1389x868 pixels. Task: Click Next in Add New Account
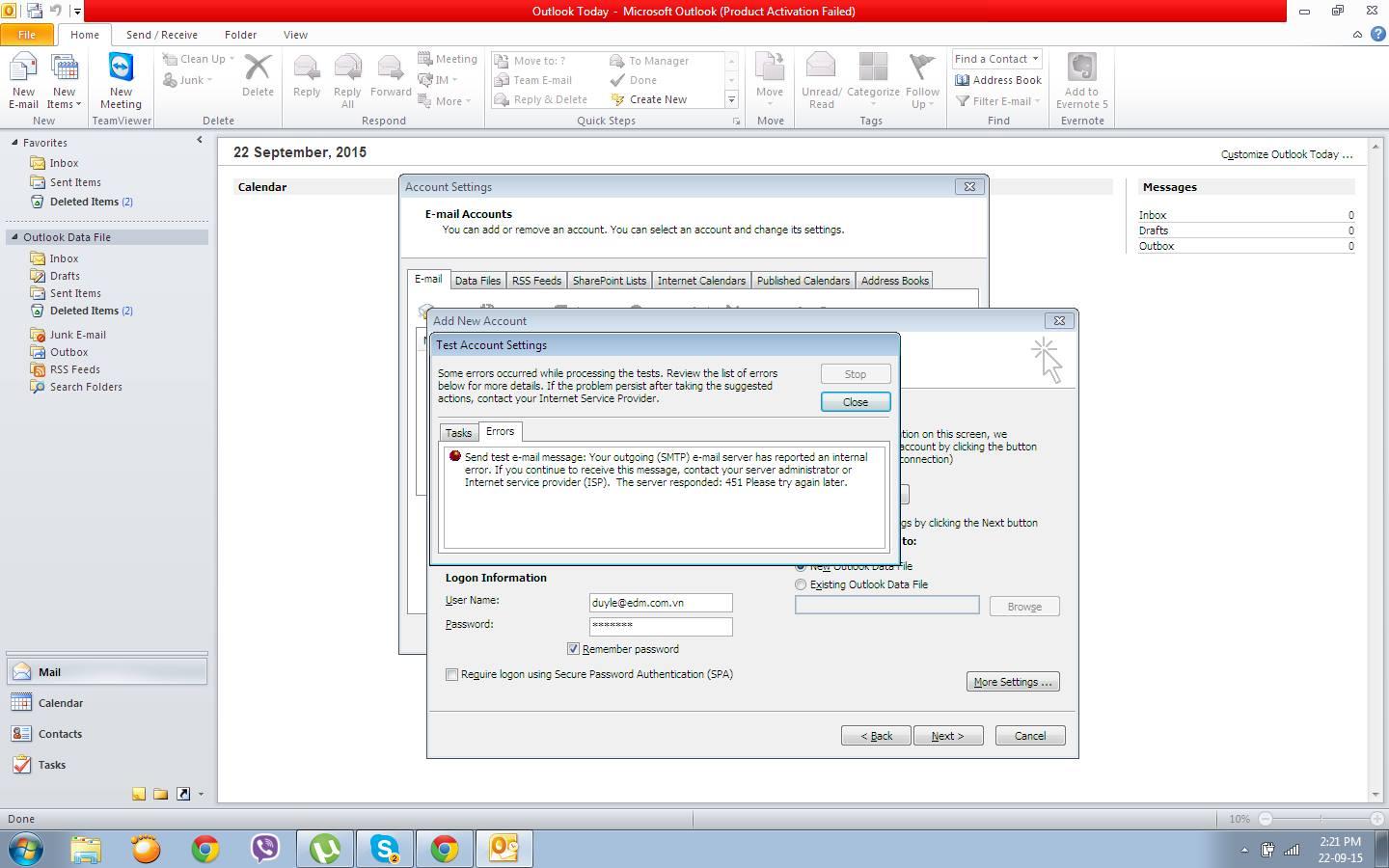click(x=948, y=736)
